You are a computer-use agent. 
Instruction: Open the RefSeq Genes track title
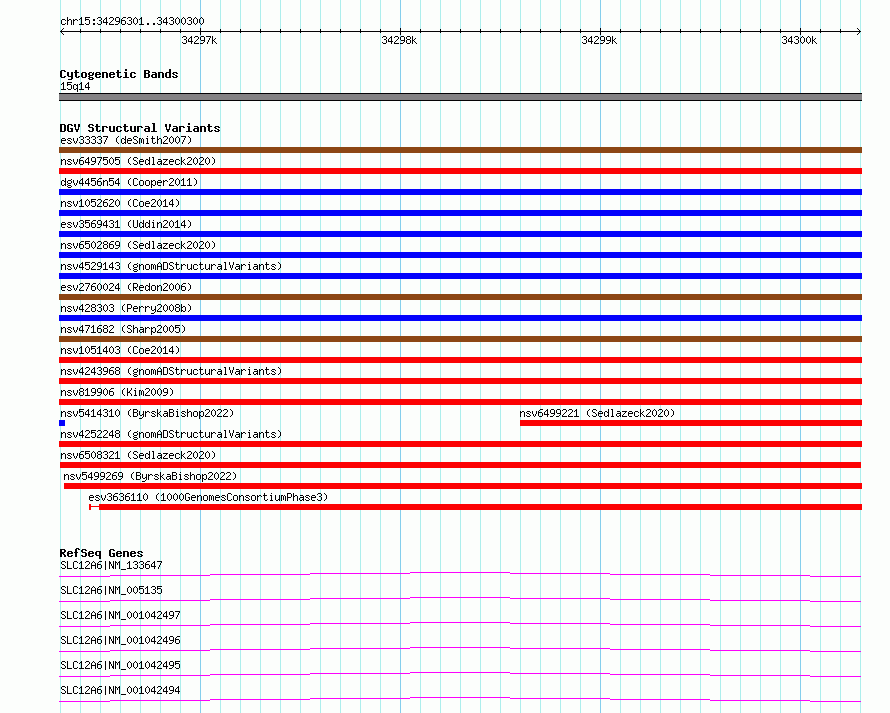click(x=101, y=553)
